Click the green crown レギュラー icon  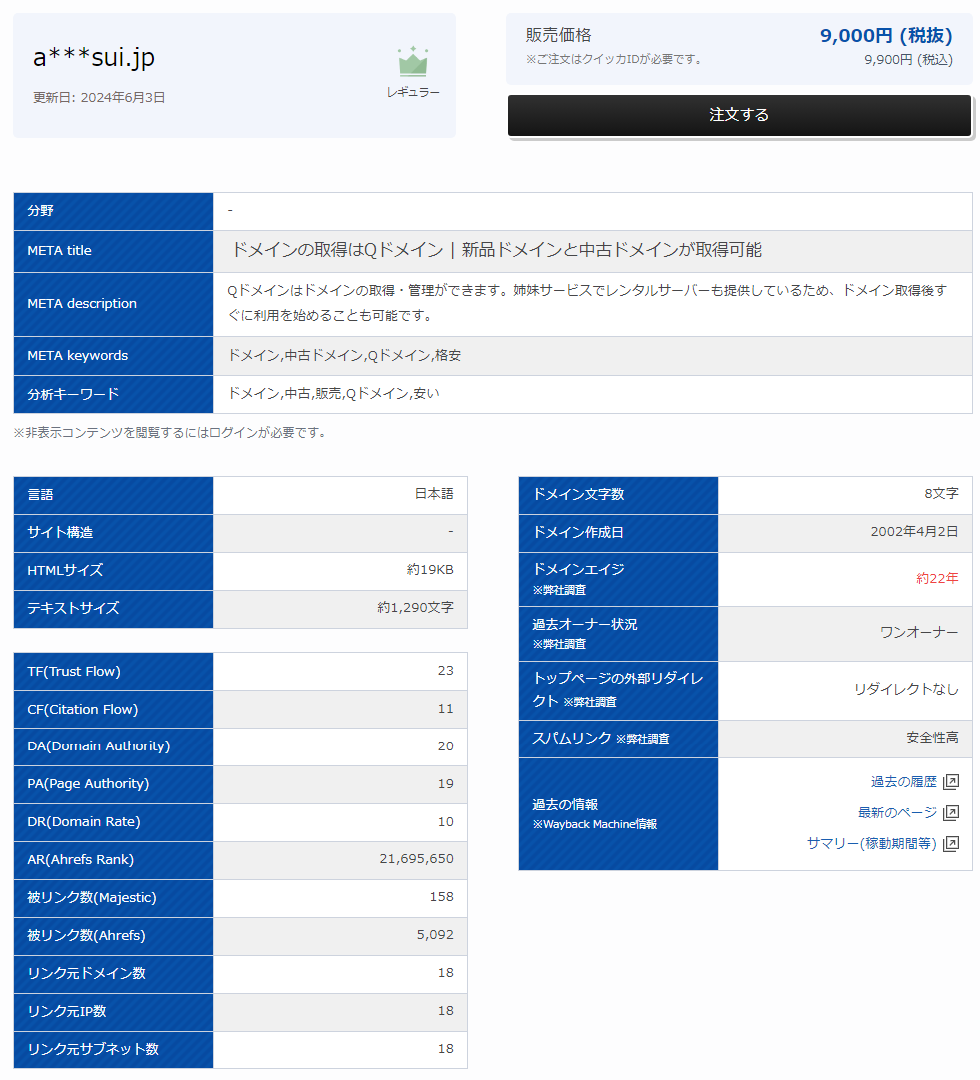tap(413, 62)
